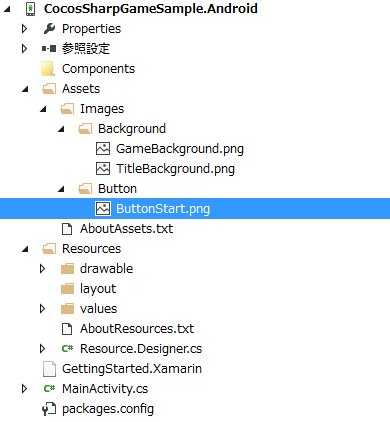Click the document icon of AboutResources.txt
This screenshot has height=422, width=390.
[x=67, y=329]
